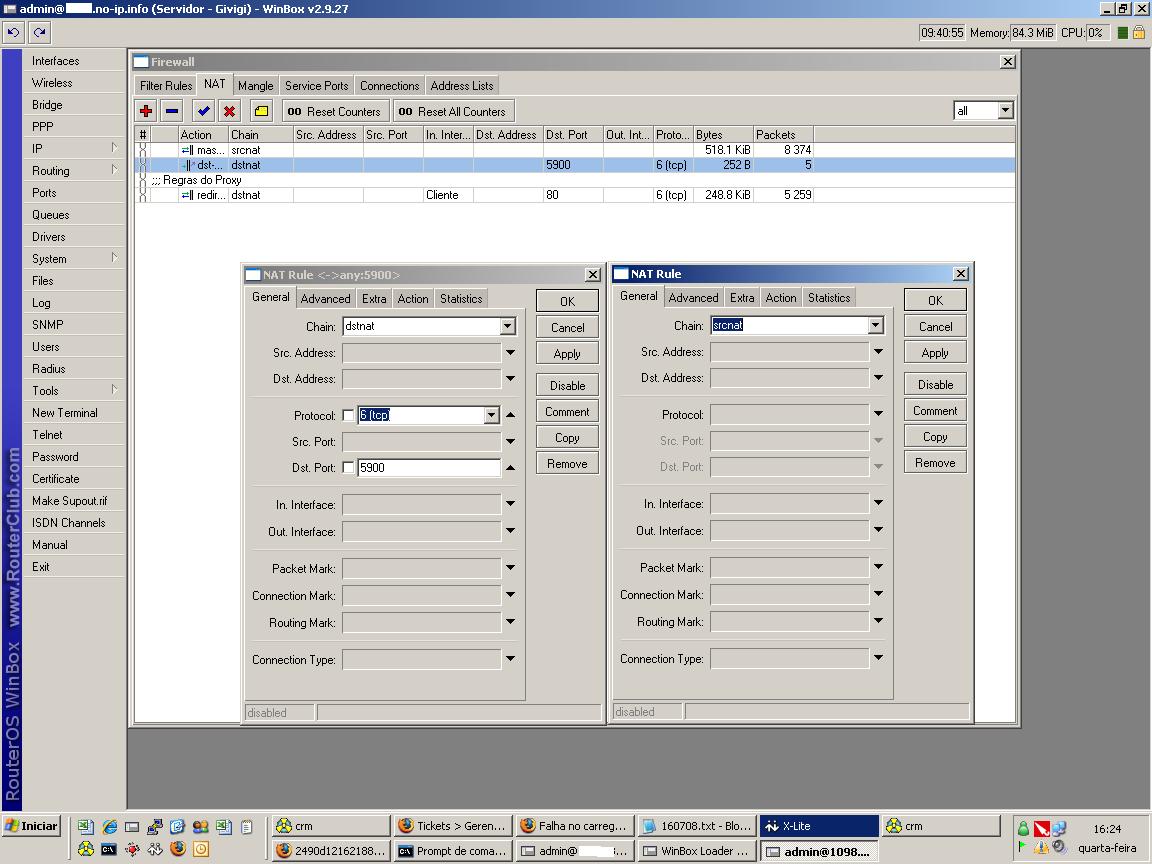
Task: Expand Src. Address field in dstnat rule
Action: click(510, 352)
